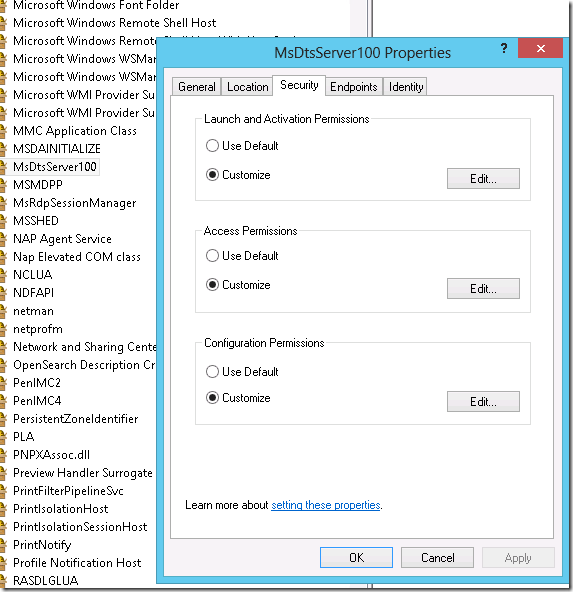This screenshot has height=592, width=573.
Task: Edit Launch and Activation Permissions
Action: 483,179
